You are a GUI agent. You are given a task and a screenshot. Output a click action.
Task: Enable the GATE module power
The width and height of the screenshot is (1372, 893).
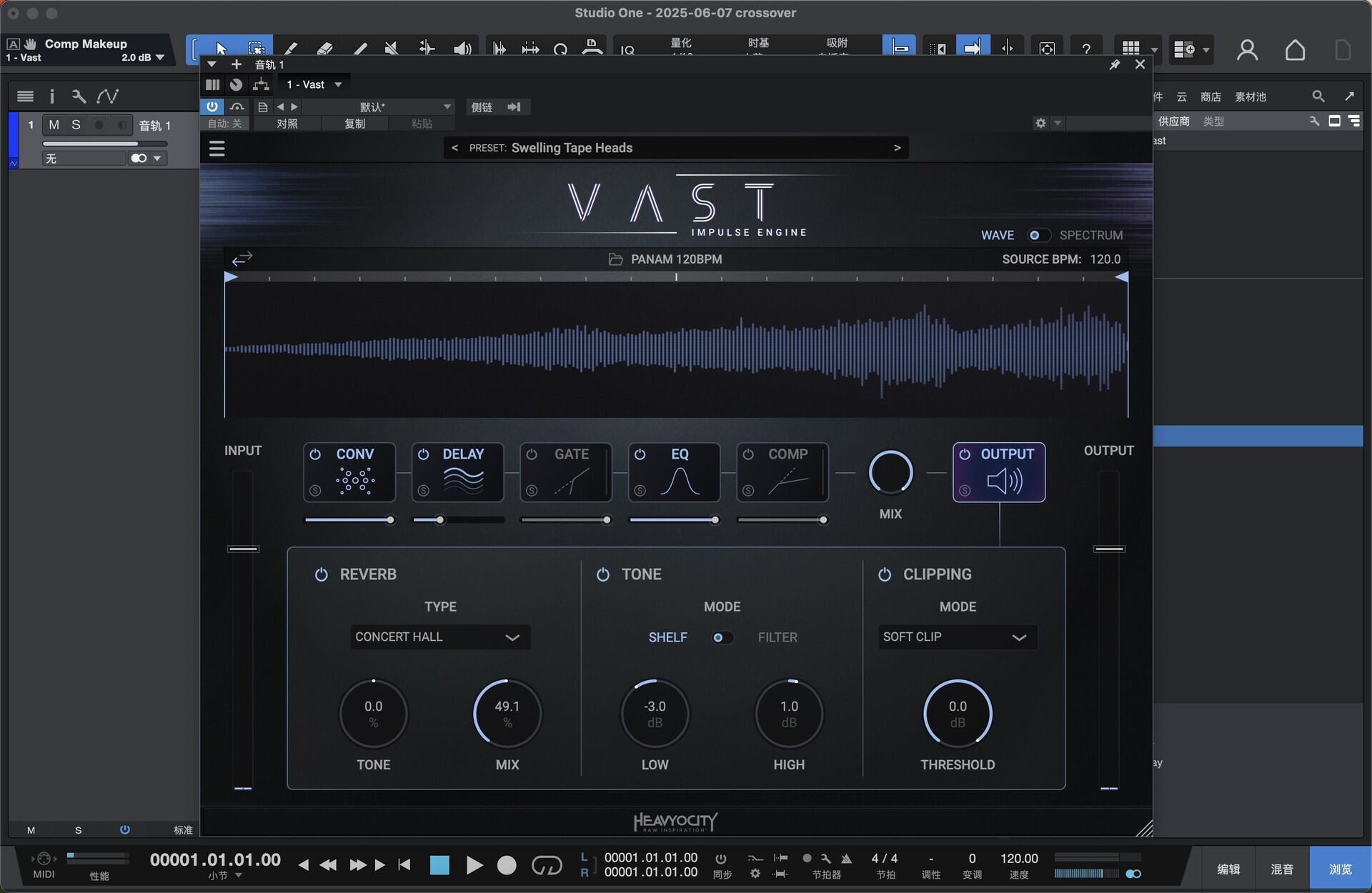click(532, 454)
